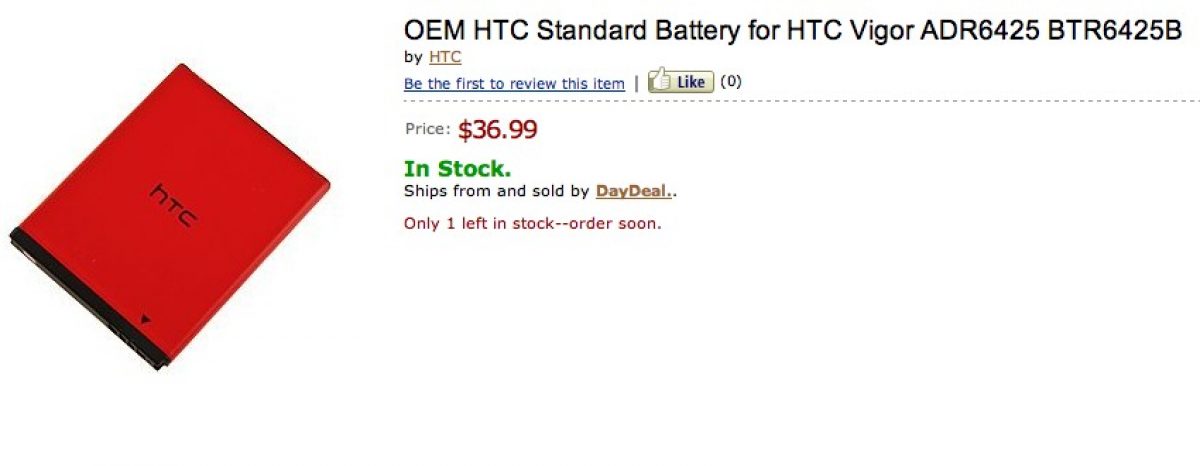Click the $36.99 price
Screen dimensions: 1200x466
tap(497, 129)
